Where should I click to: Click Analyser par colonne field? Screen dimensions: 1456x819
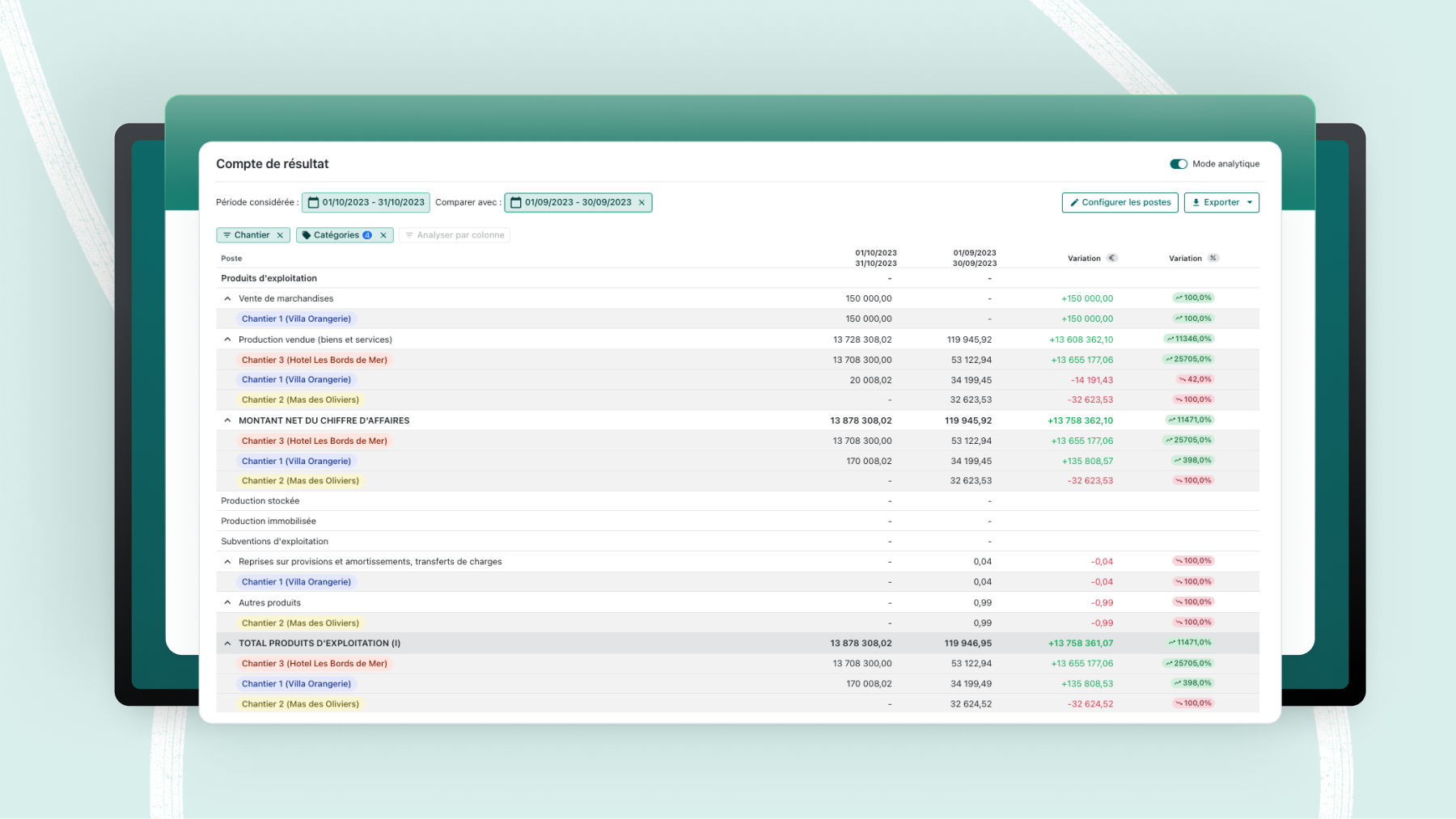coord(455,235)
